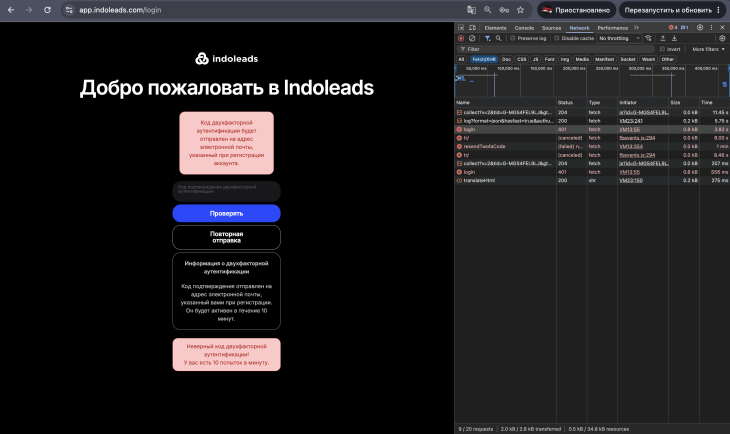Toggle the Fetch/XHR filter chip
This screenshot has height=434, width=730.
point(484,59)
